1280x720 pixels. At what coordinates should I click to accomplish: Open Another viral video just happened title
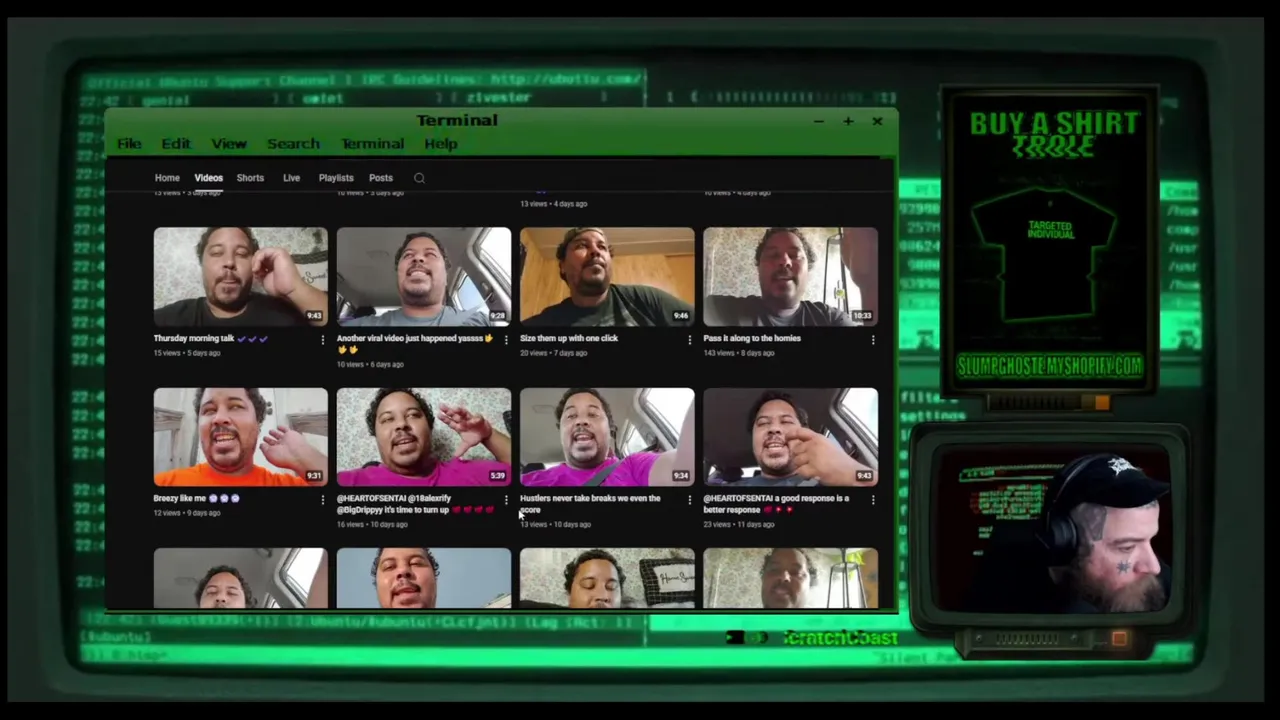click(415, 344)
